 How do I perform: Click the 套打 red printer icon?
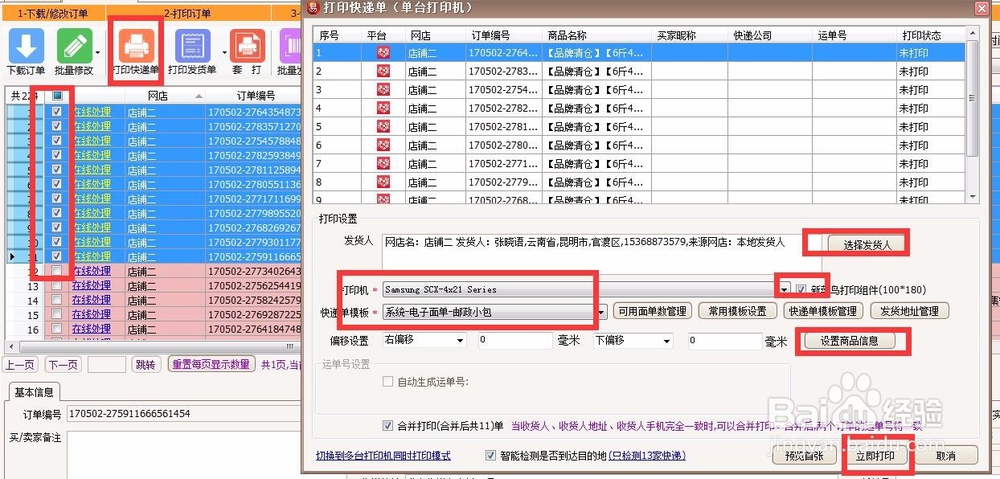(247, 45)
